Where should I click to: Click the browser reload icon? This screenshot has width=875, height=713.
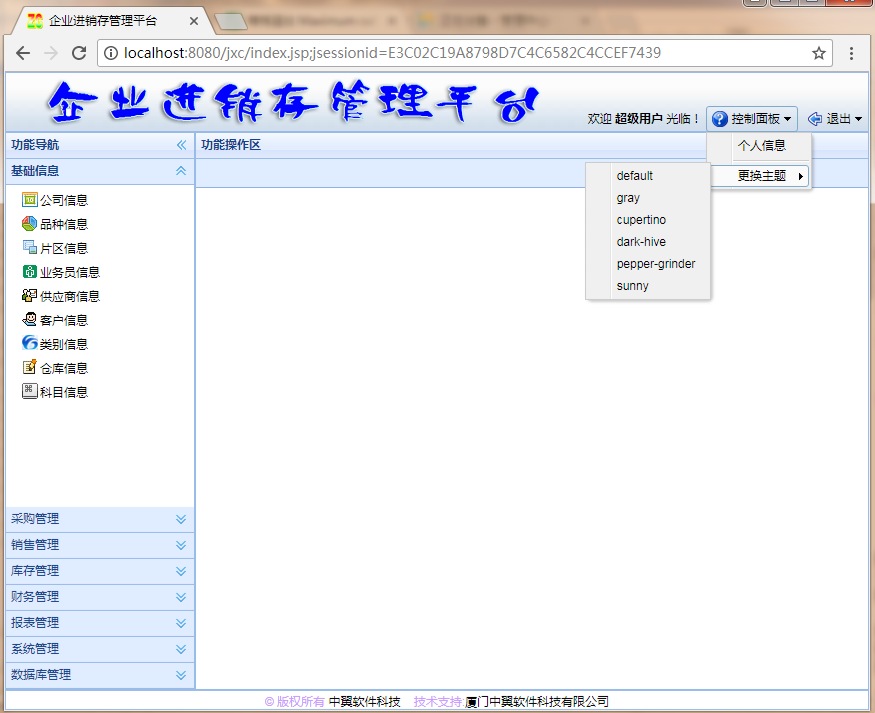(x=79, y=55)
